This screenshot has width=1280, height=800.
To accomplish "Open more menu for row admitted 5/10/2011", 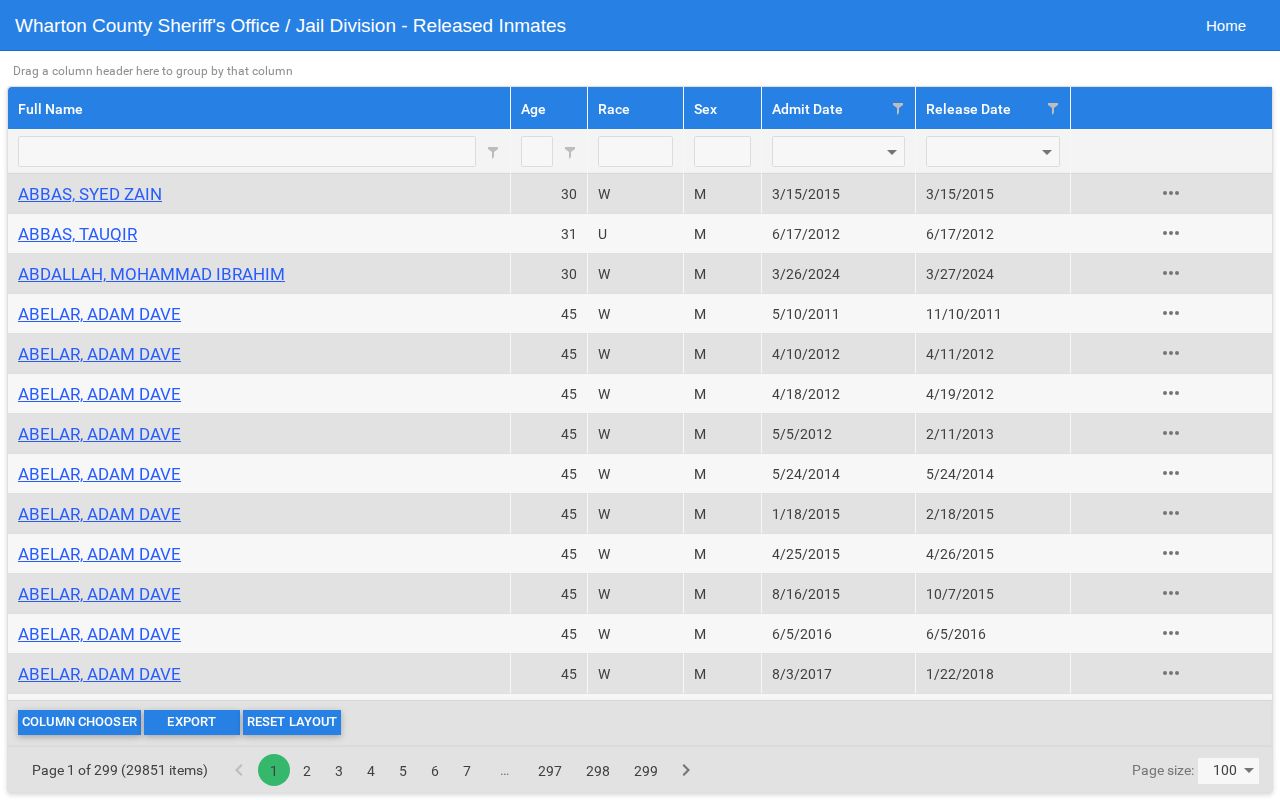I will (x=1171, y=313).
